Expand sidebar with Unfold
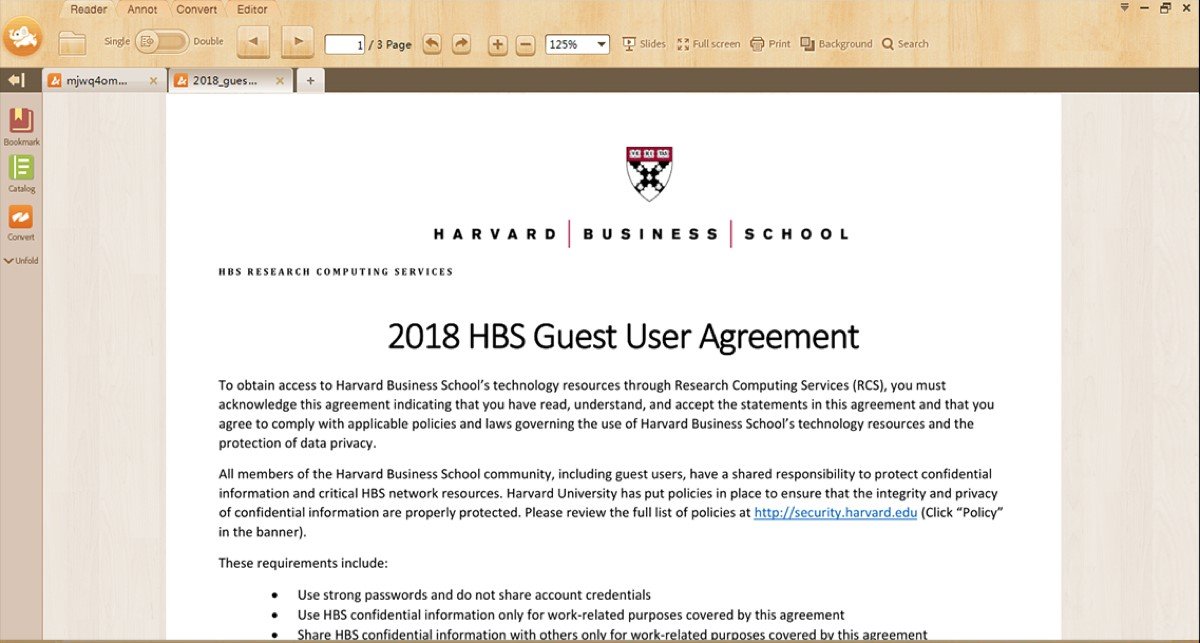The height and width of the screenshot is (643, 1200). click(x=21, y=261)
